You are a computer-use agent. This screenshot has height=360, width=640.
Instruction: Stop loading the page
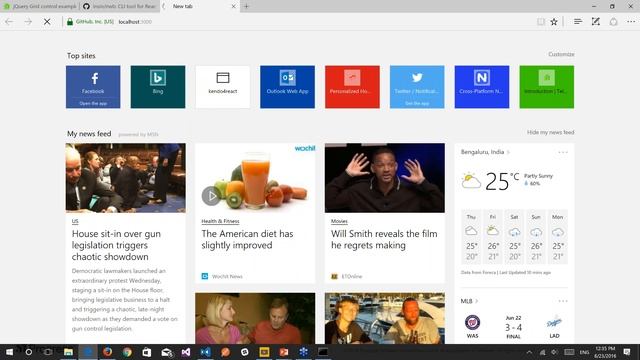click(47, 22)
